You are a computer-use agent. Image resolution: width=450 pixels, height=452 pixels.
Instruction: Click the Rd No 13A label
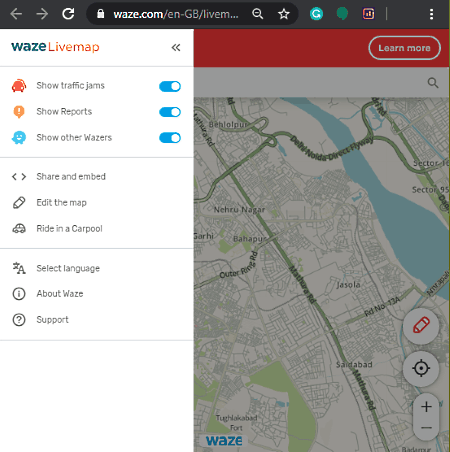click(x=382, y=307)
